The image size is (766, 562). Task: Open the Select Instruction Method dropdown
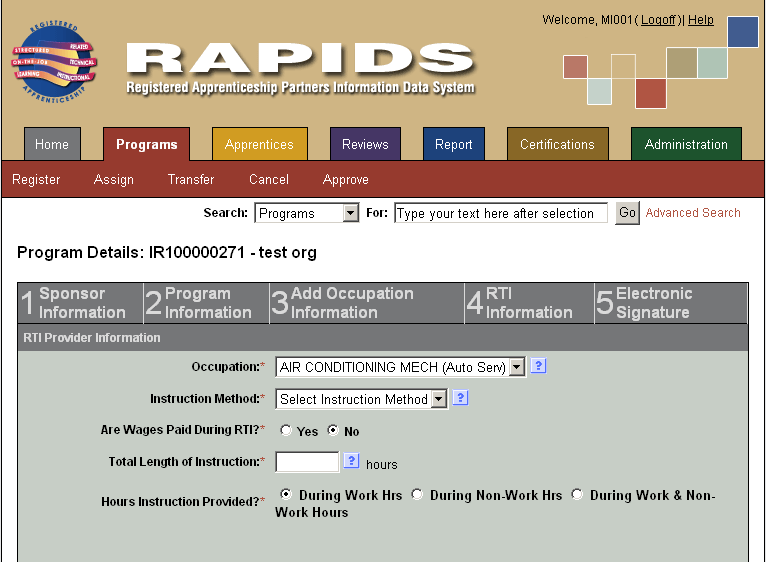click(362, 399)
